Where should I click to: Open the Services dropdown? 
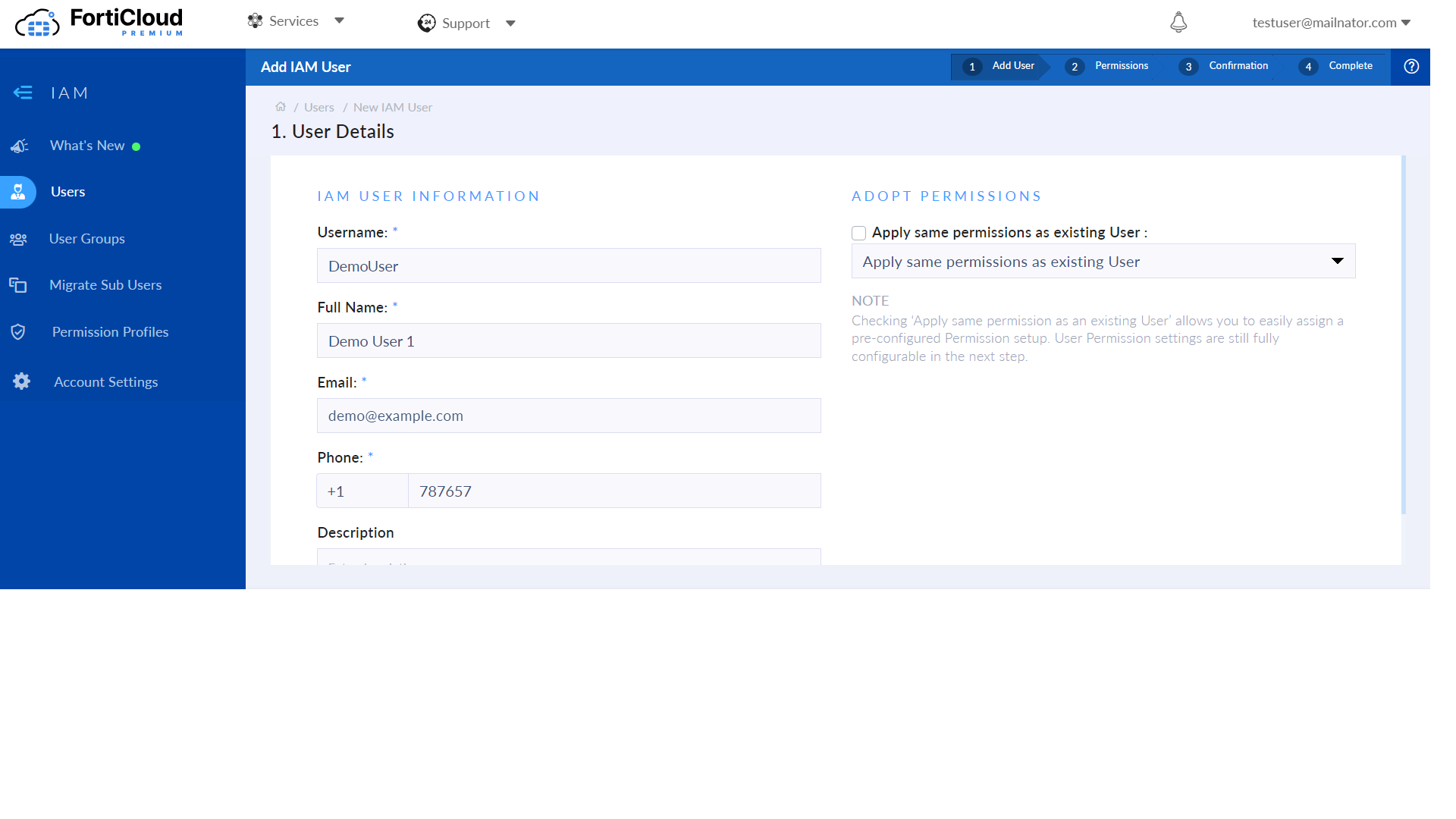pos(296,21)
